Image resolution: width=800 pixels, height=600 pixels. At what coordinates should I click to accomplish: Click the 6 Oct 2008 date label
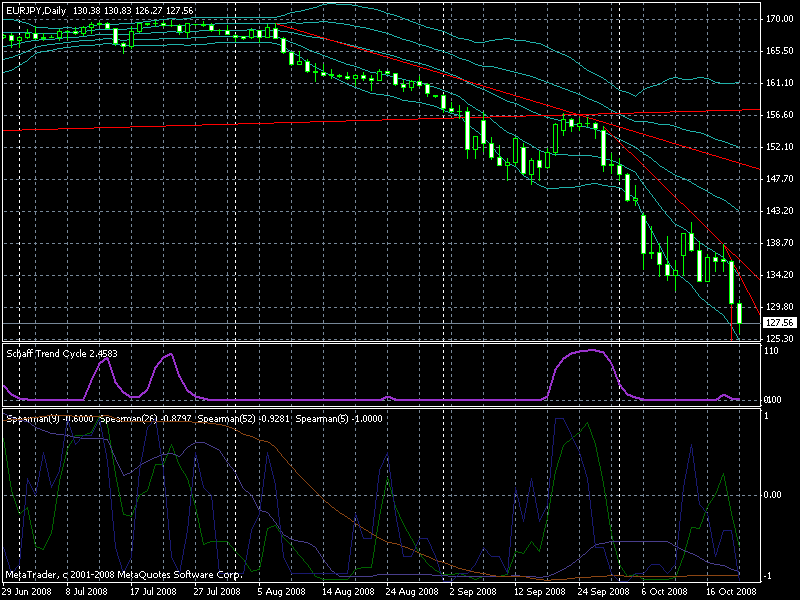click(x=664, y=591)
